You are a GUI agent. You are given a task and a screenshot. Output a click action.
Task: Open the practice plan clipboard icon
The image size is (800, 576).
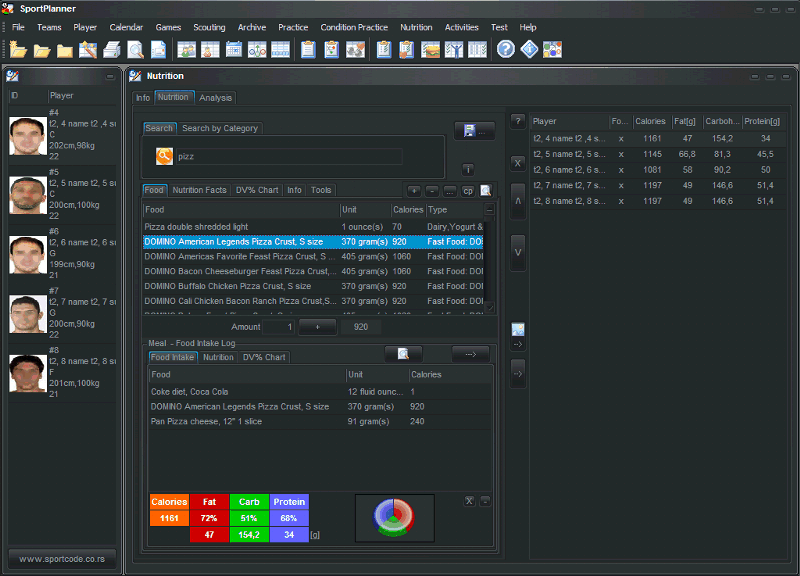pos(332,49)
